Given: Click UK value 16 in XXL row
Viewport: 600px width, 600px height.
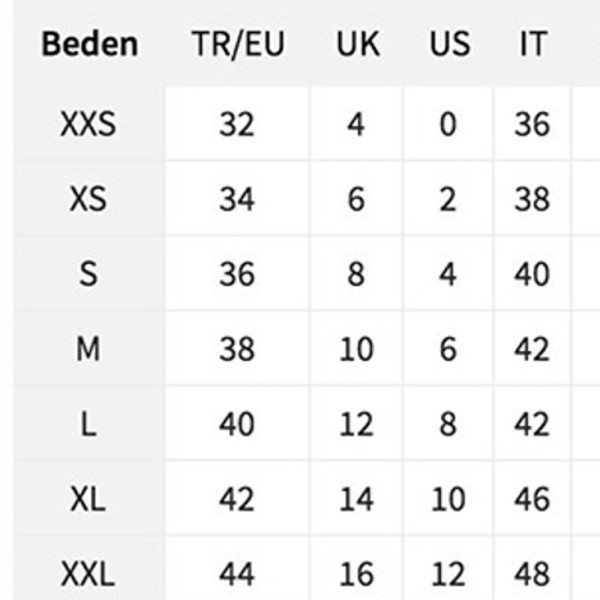Looking at the screenshot, I should 356,574.
